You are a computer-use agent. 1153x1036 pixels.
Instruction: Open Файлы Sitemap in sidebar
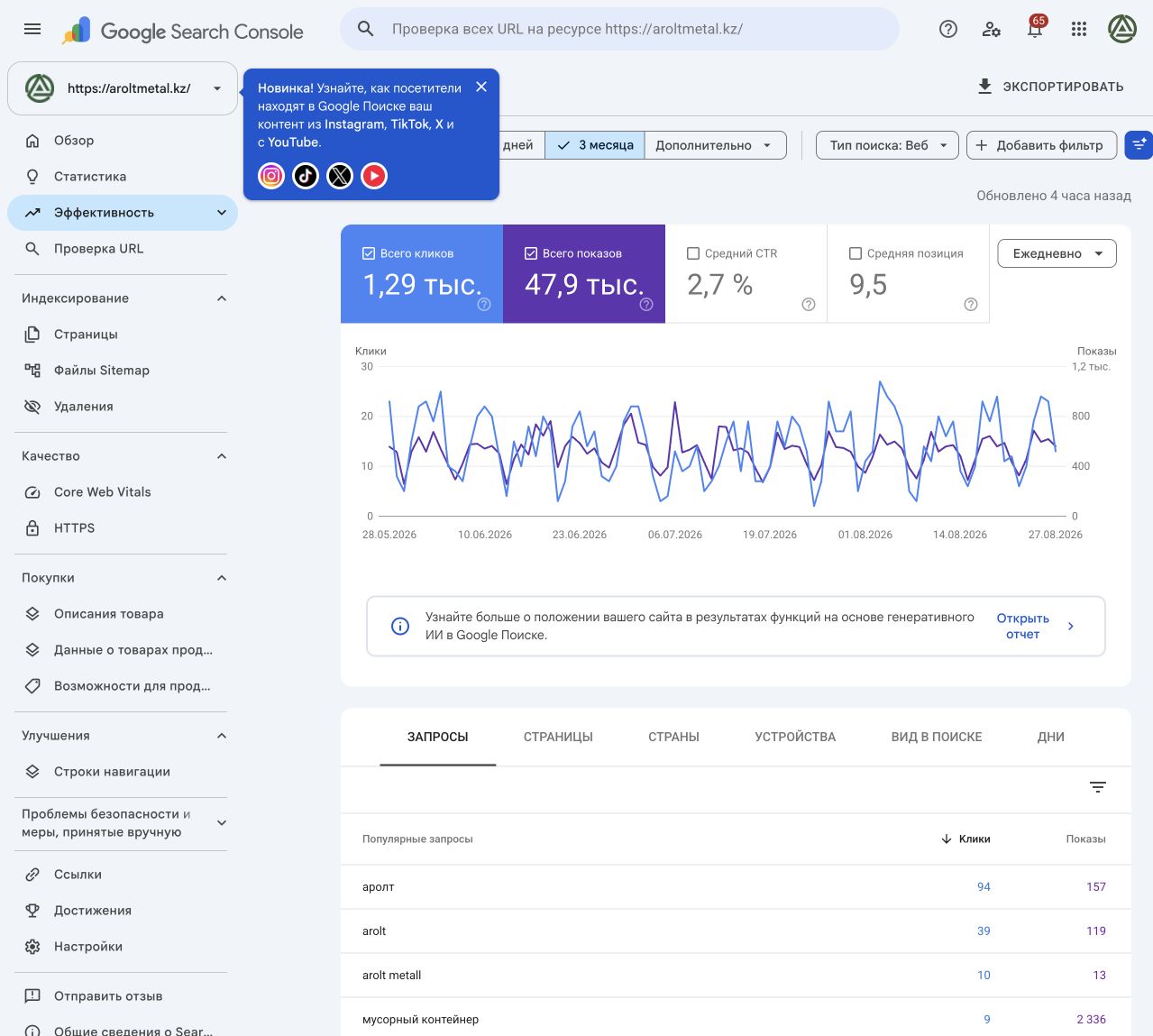tap(123, 371)
